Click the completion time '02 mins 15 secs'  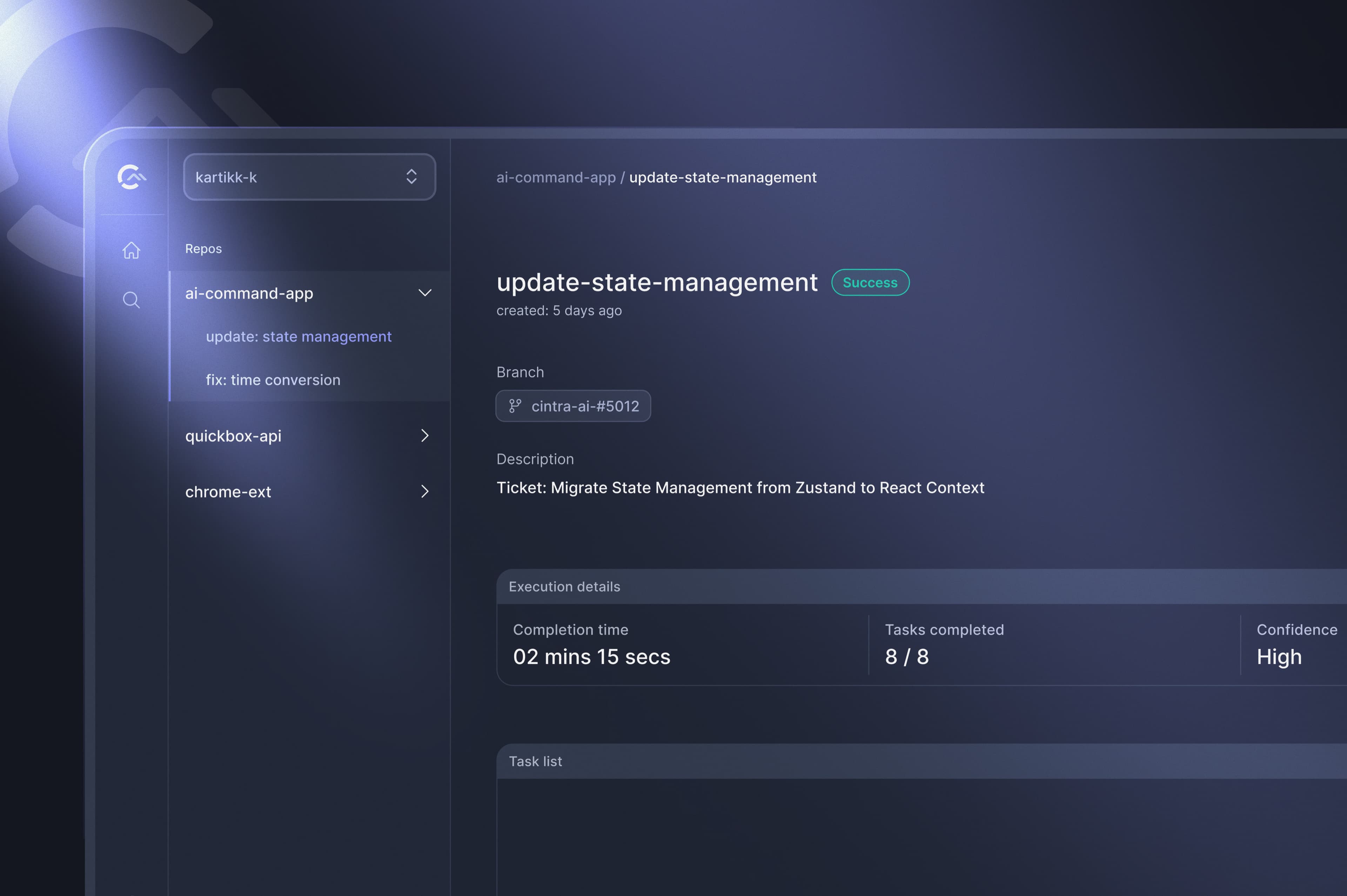click(x=592, y=656)
